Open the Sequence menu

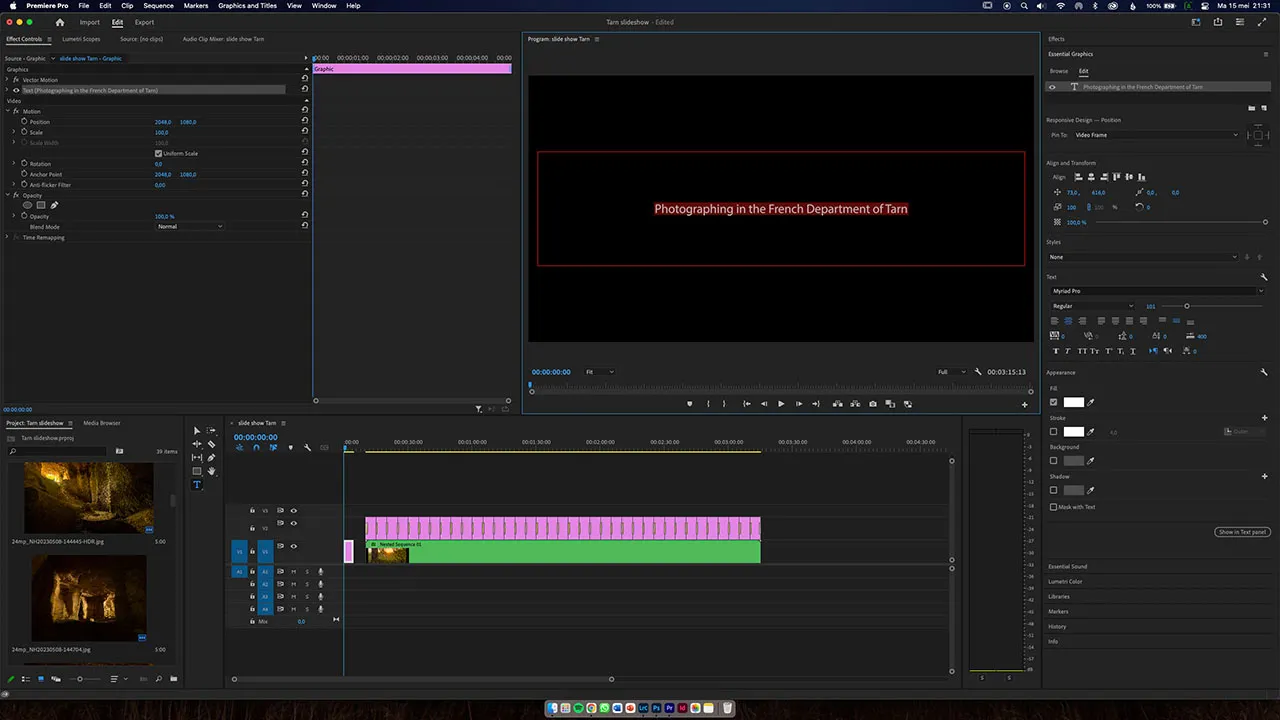pos(158,6)
